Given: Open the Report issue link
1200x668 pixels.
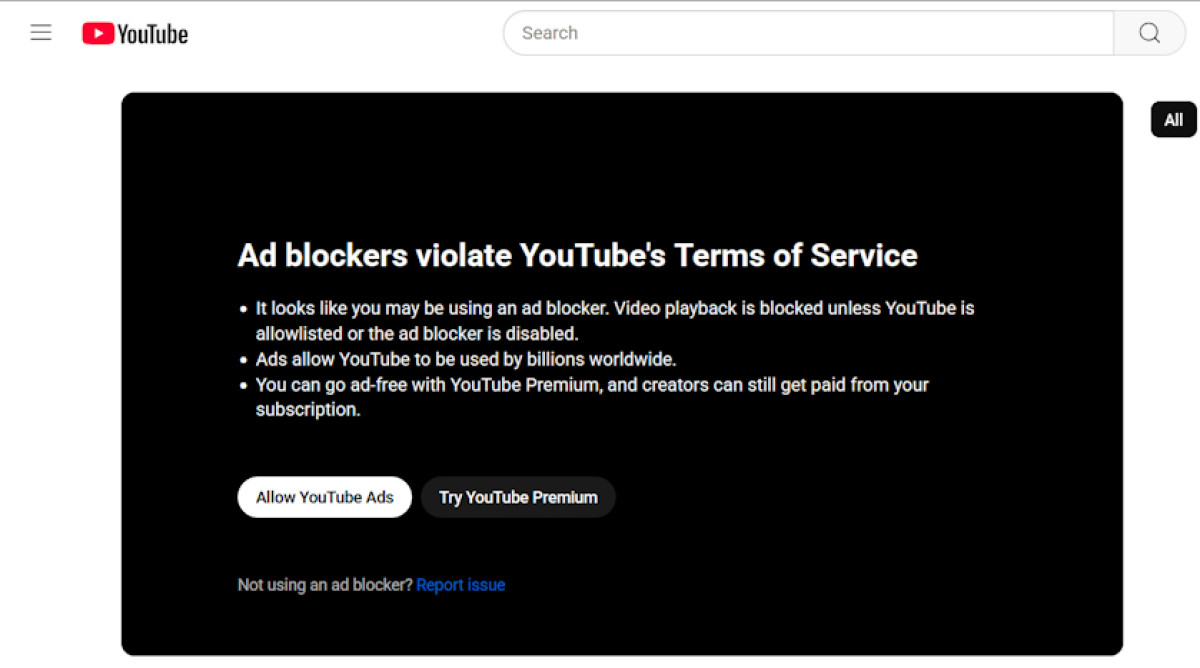Looking at the screenshot, I should [461, 585].
